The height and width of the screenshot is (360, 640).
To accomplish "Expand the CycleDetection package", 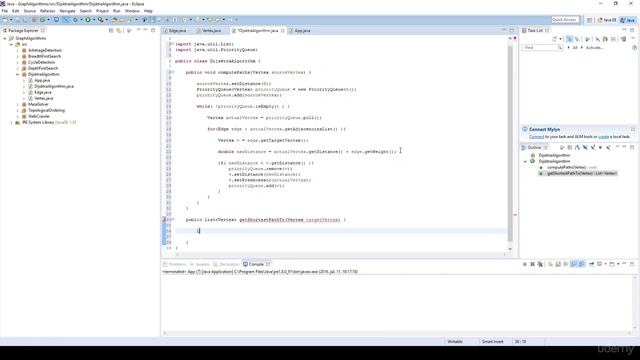I will [x=18, y=62].
